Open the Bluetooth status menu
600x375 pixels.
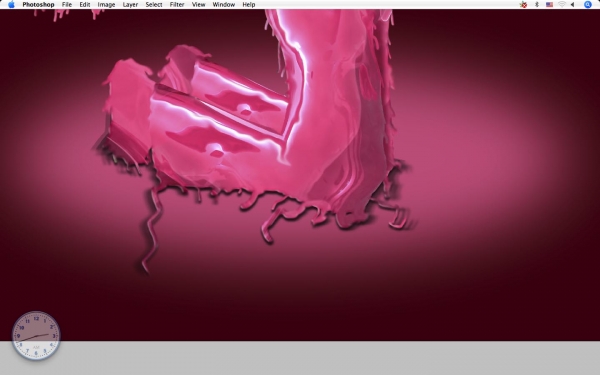(536, 5)
